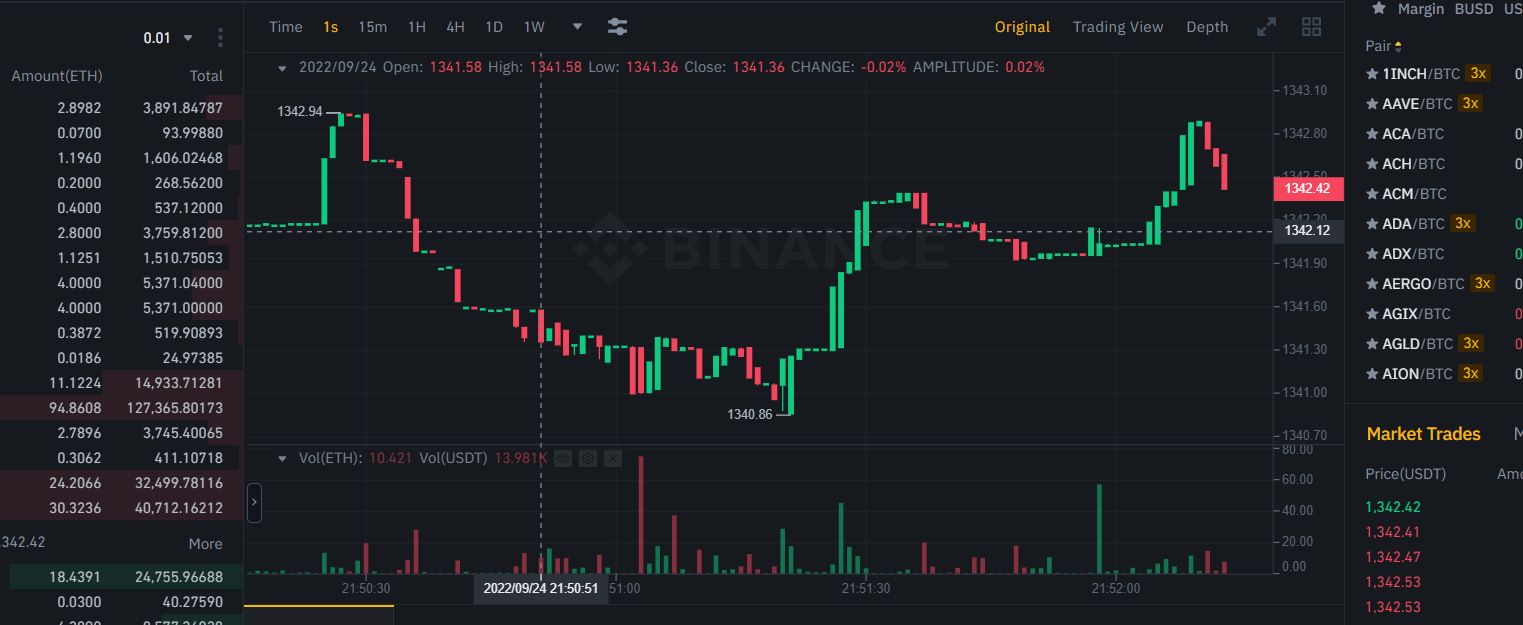
Task: Open volume indicator settings gear
Action: 588,458
